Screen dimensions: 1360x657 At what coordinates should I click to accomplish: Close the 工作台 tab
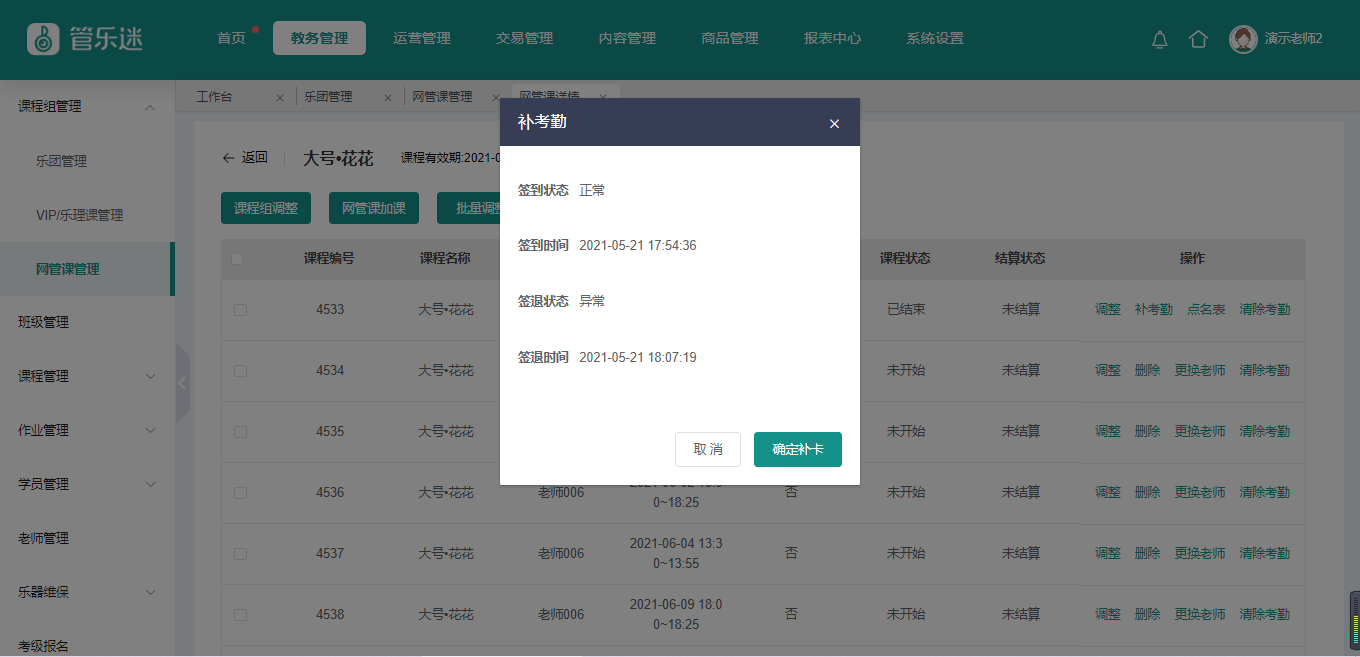(280, 98)
